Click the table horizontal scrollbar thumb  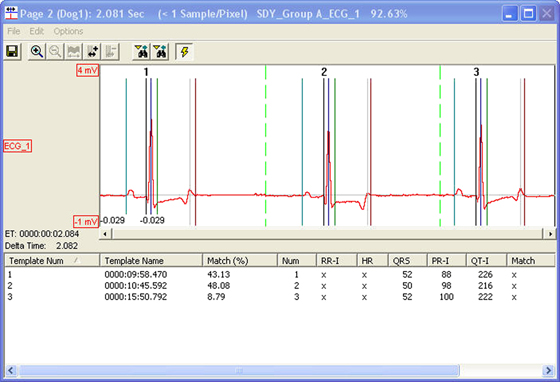click(x=239, y=370)
